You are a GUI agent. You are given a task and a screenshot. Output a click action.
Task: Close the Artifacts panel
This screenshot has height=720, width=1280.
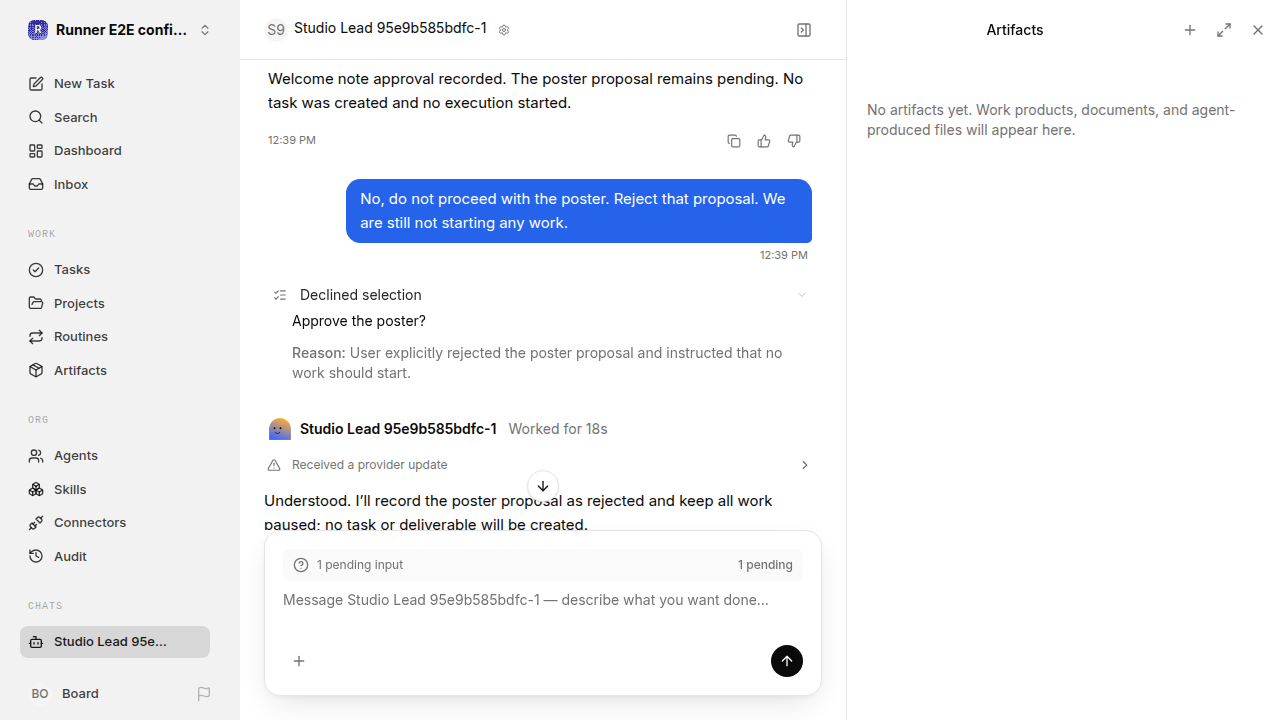pos(1258,30)
